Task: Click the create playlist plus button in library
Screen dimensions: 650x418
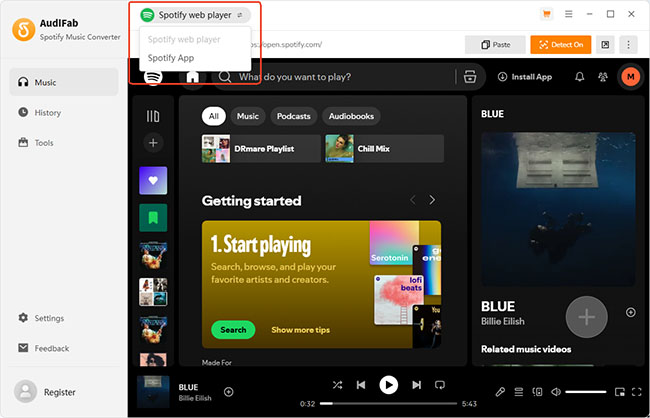Action: pyautogui.click(x=153, y=143)
